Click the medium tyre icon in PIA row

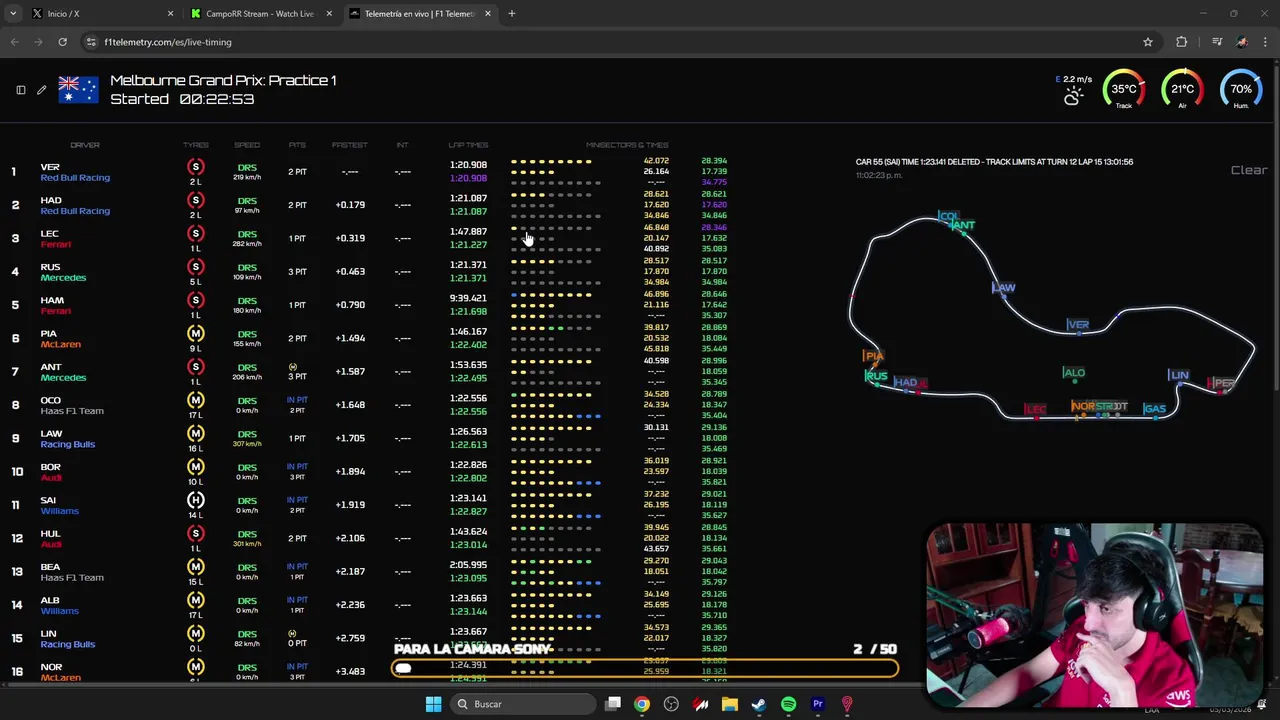pos(196,334)
